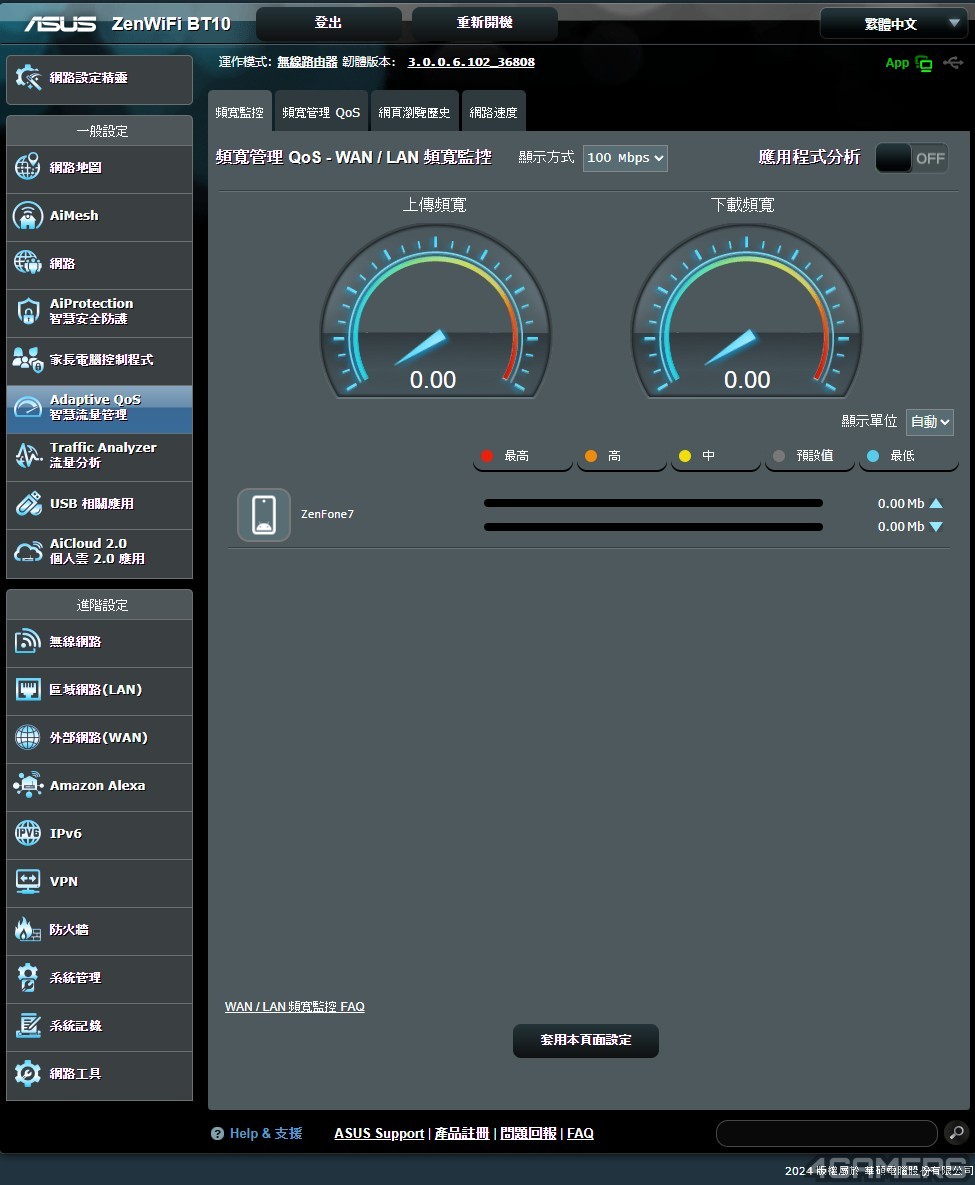Select the blue 最低 priority swatch

pos(873,456)
